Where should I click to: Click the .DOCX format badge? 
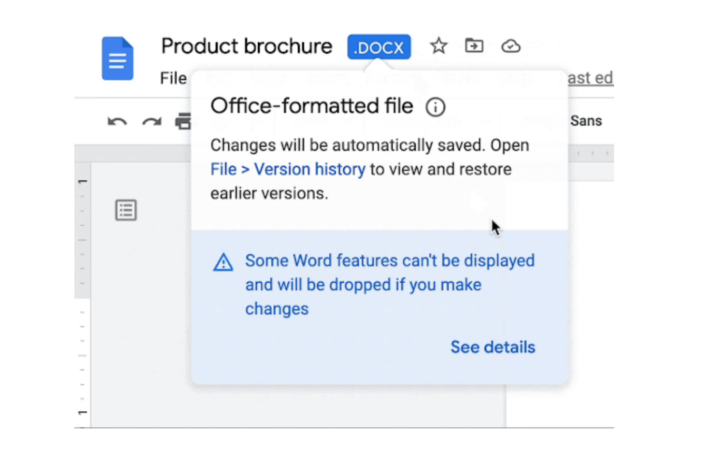tap(379, 47)
